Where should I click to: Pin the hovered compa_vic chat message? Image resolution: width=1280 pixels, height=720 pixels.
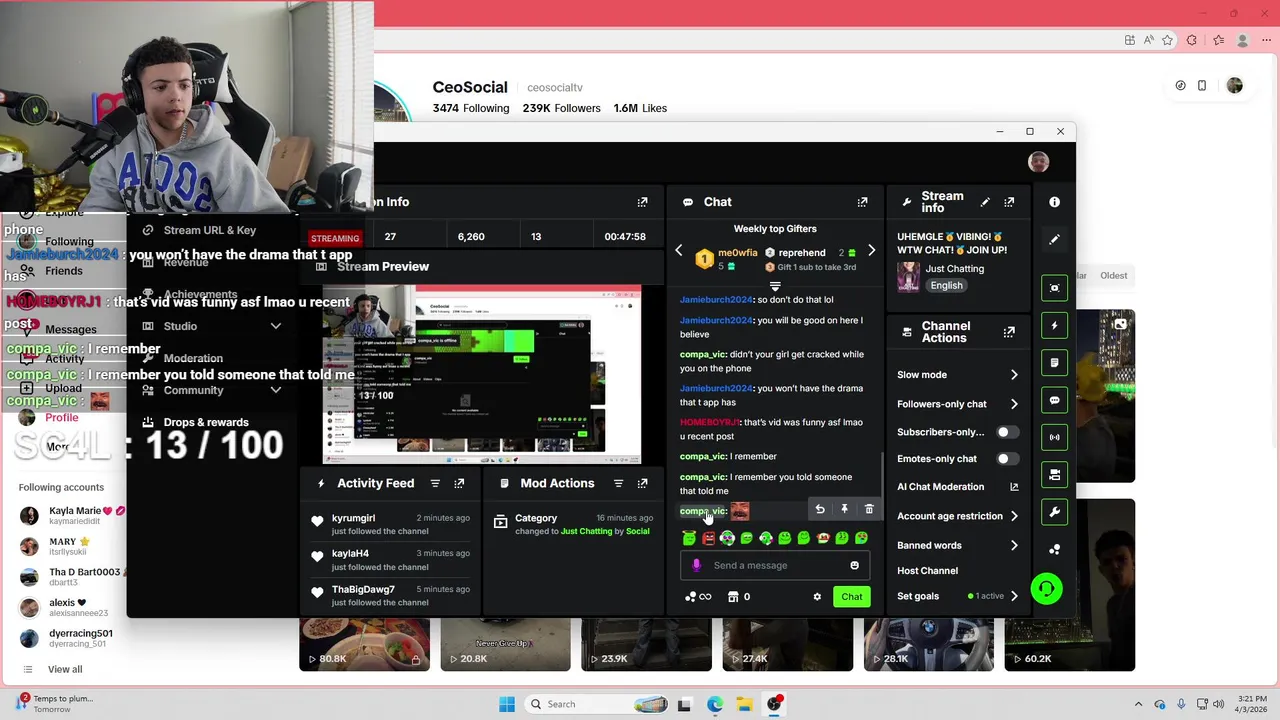[844, 509]
